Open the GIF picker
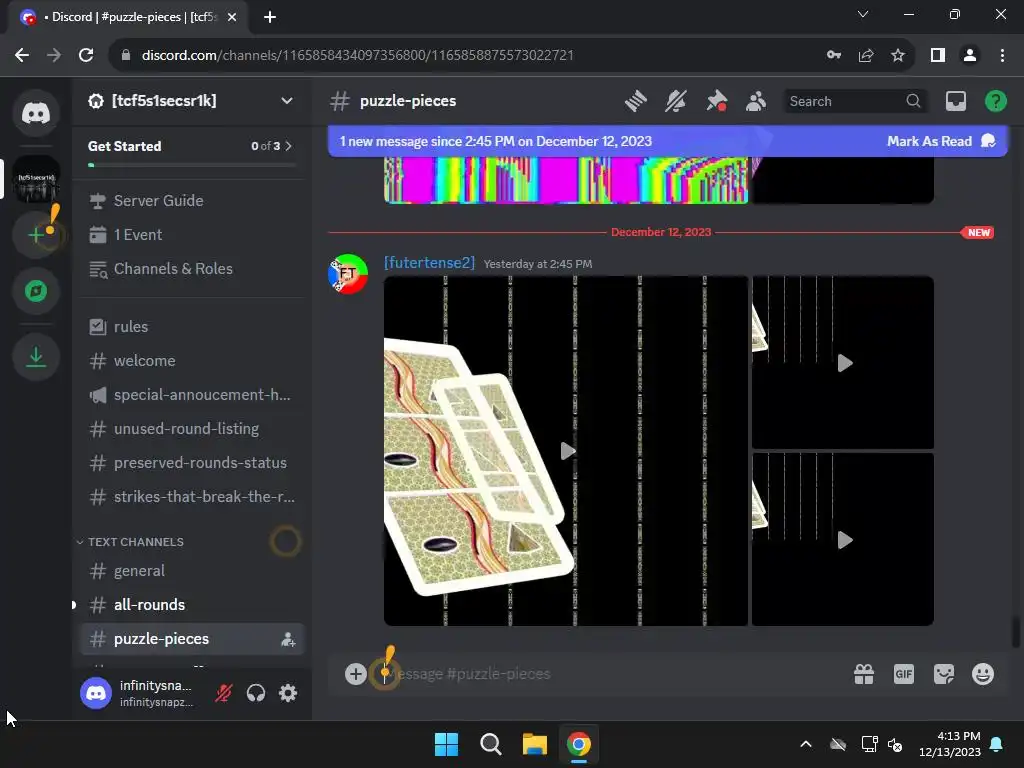1024x768 pixels. [x=904, y=674]
